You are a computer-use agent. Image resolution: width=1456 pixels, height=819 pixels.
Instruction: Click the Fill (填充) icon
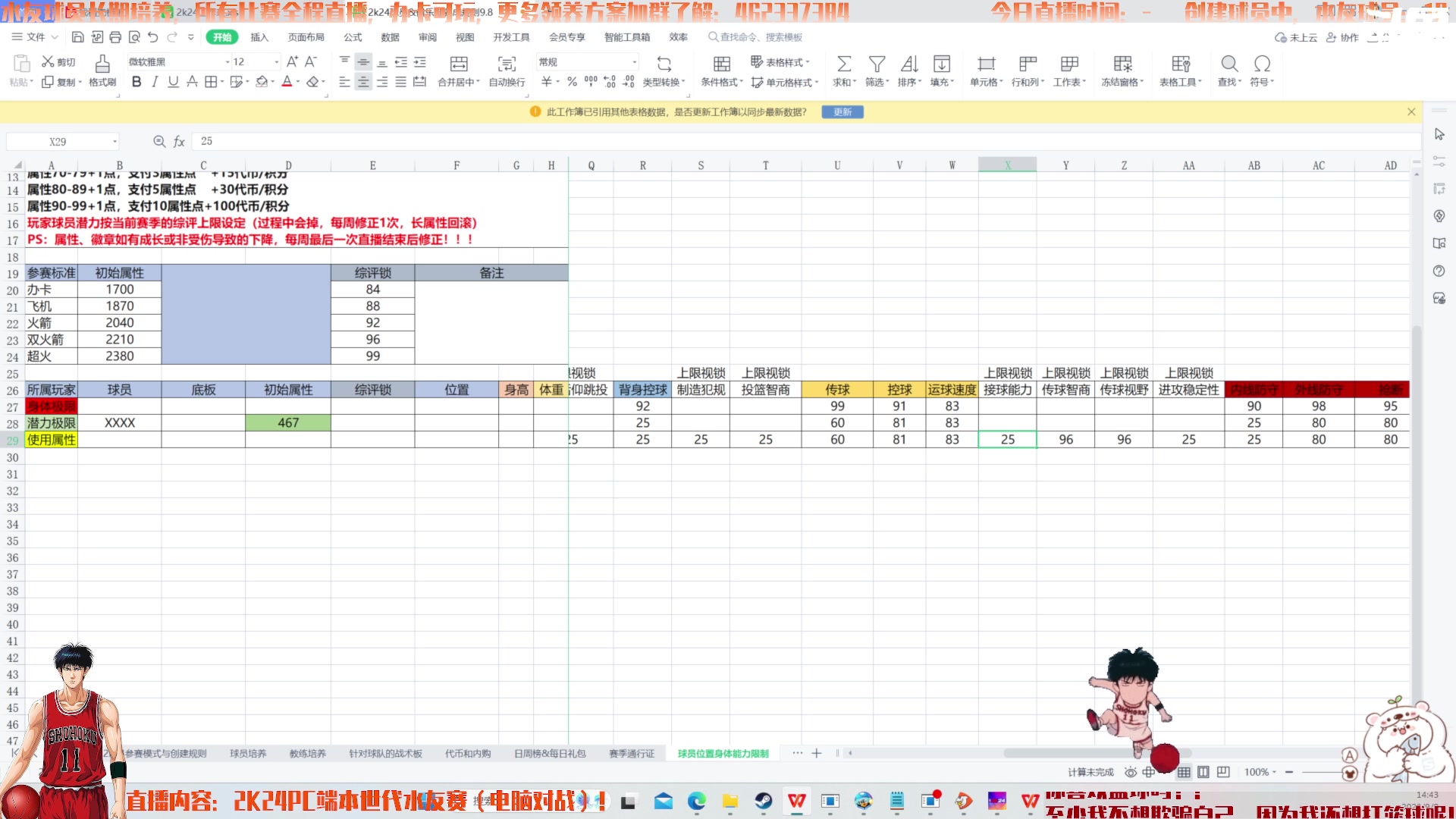pyautogui.click(x=942, y=64)
